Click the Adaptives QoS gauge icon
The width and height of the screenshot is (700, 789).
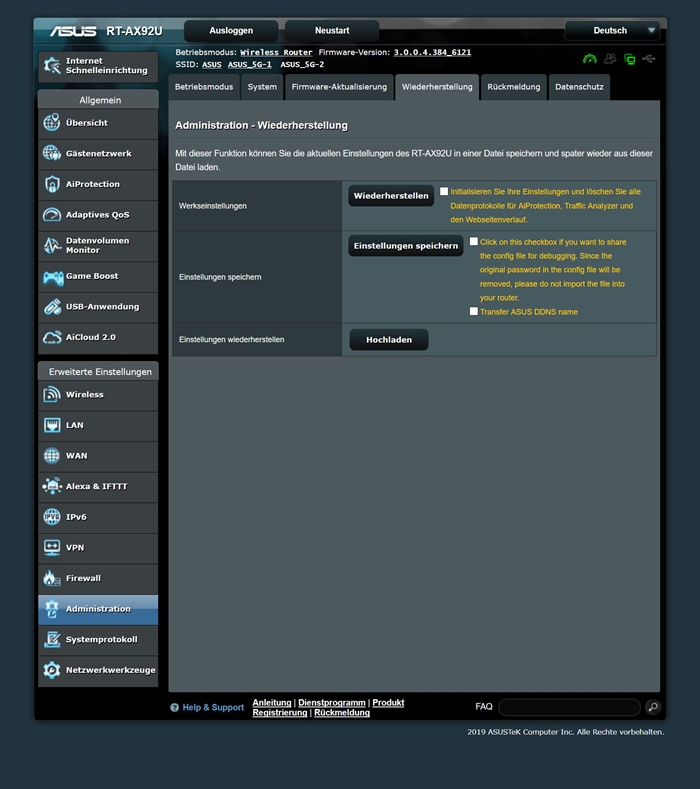pos(52,214)
